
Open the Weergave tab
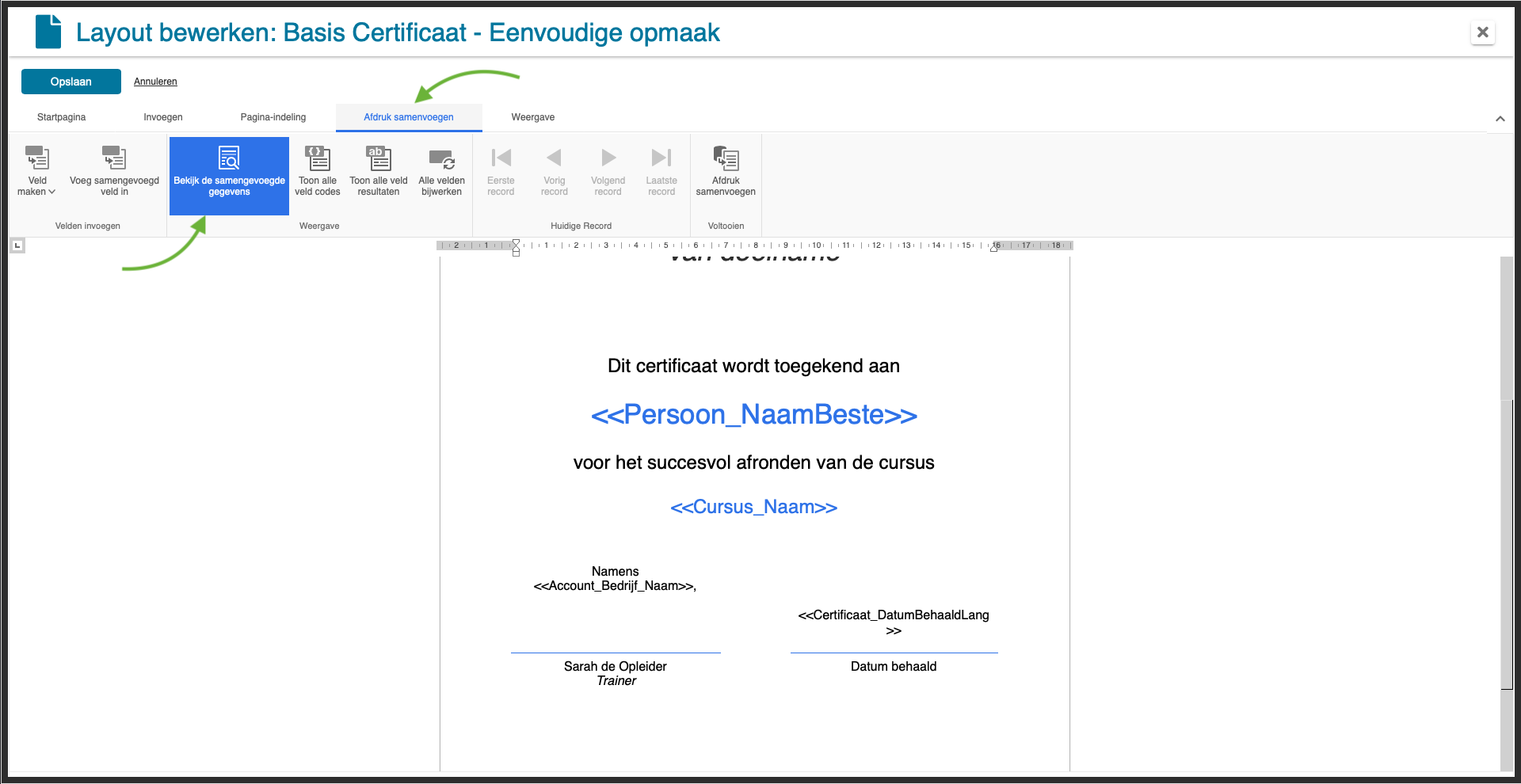click(532, 116)
